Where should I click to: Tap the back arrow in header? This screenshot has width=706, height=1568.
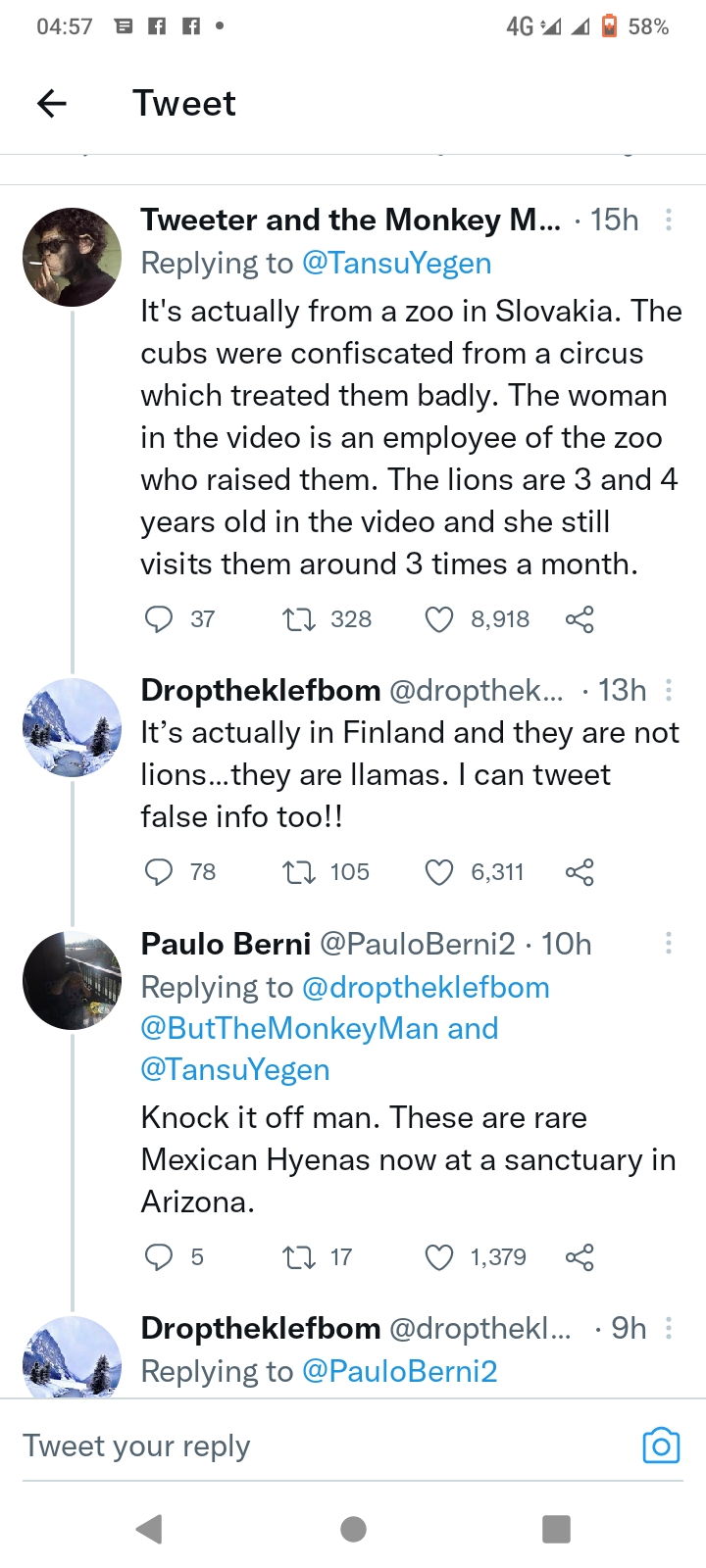(52, 103)
